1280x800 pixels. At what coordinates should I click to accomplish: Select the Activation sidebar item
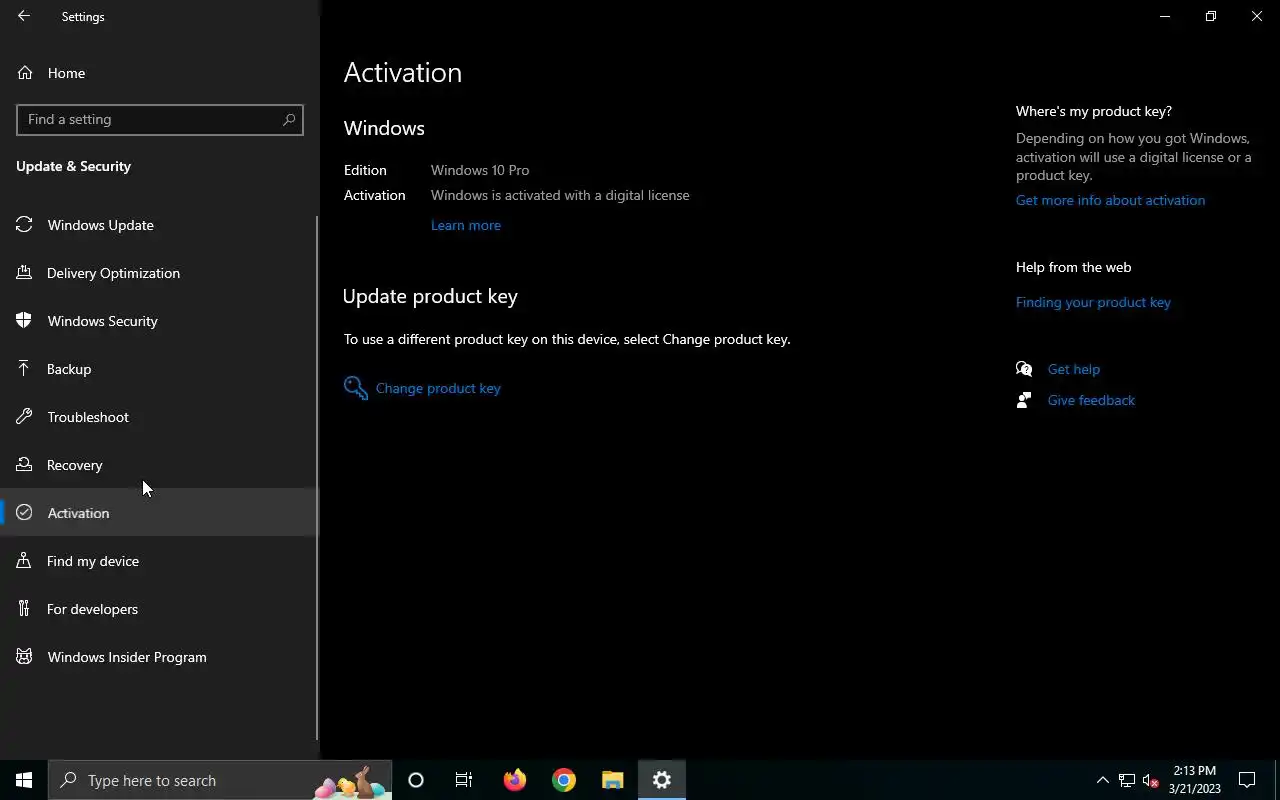pyautogui.click(x=160, y=513)
